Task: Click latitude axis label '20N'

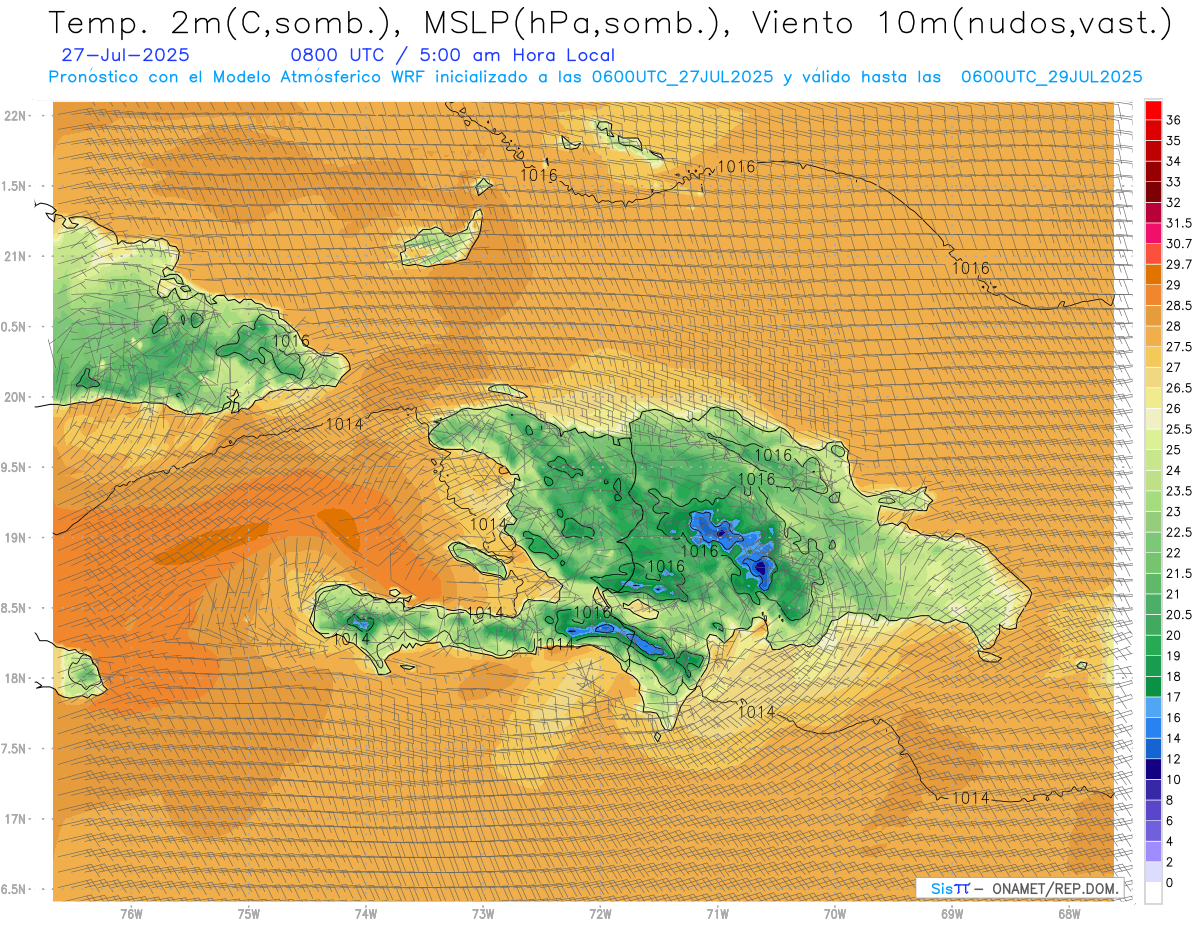Action: click(x=16, y=397)
